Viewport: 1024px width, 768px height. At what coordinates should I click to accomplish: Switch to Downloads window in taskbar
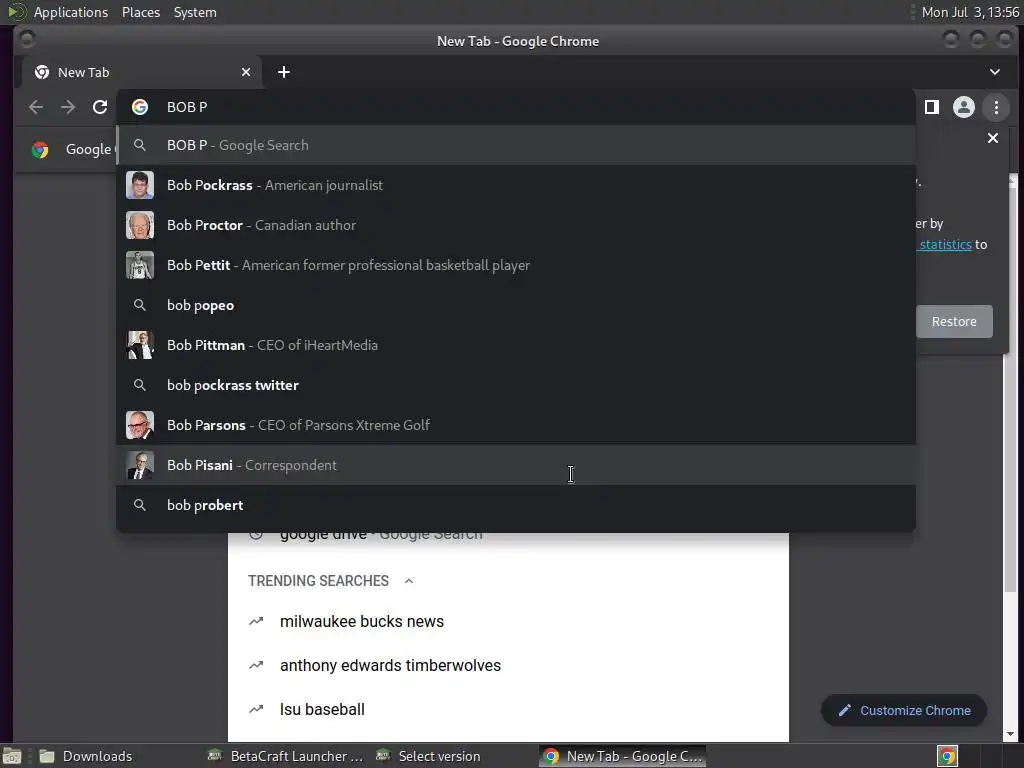(86, 756)
